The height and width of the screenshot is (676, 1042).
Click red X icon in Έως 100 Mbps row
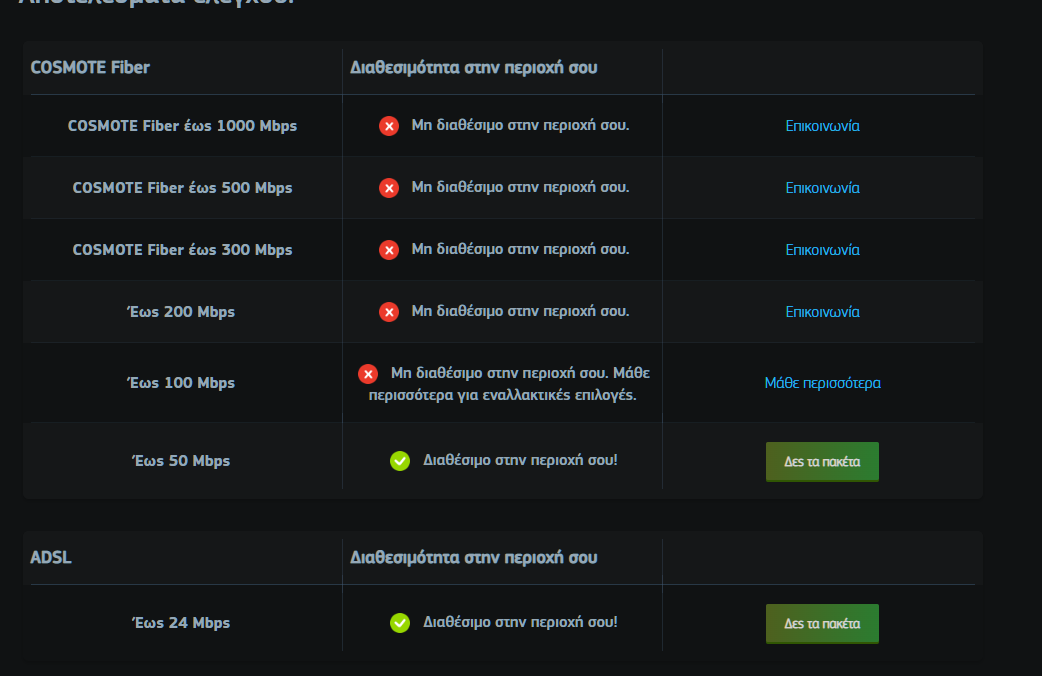368,374
